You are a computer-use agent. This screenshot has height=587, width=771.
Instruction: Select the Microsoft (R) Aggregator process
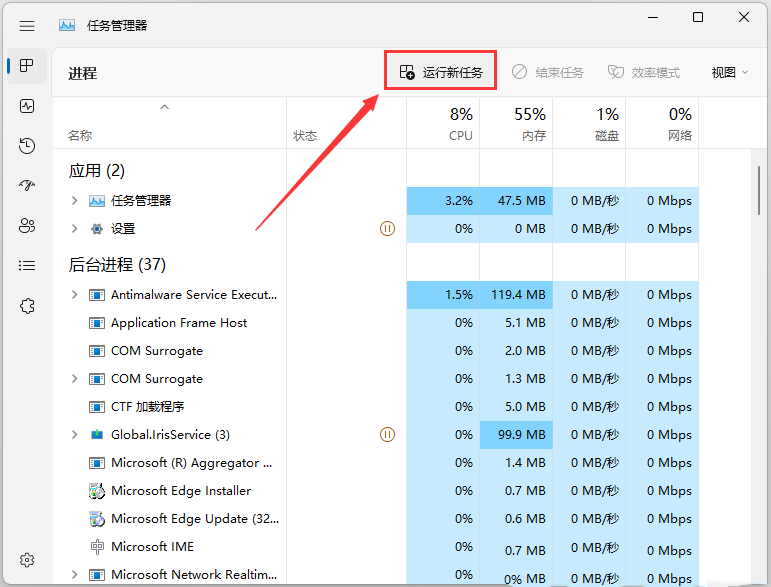[376, 463]
